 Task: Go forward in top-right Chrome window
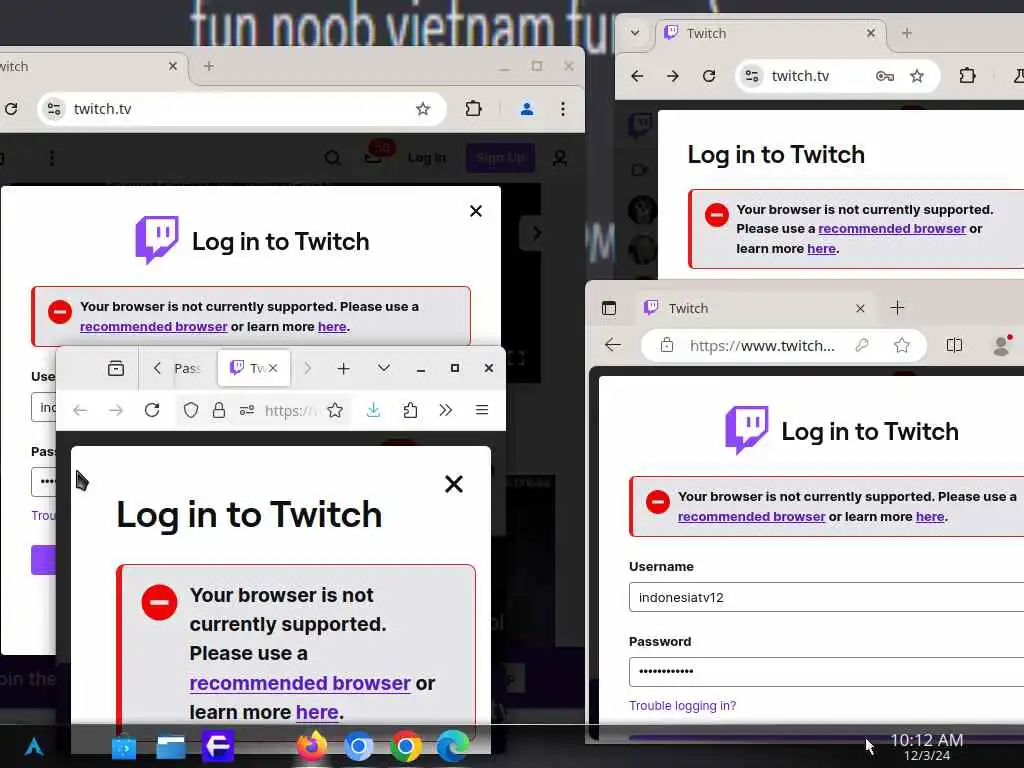pos(673,76)
